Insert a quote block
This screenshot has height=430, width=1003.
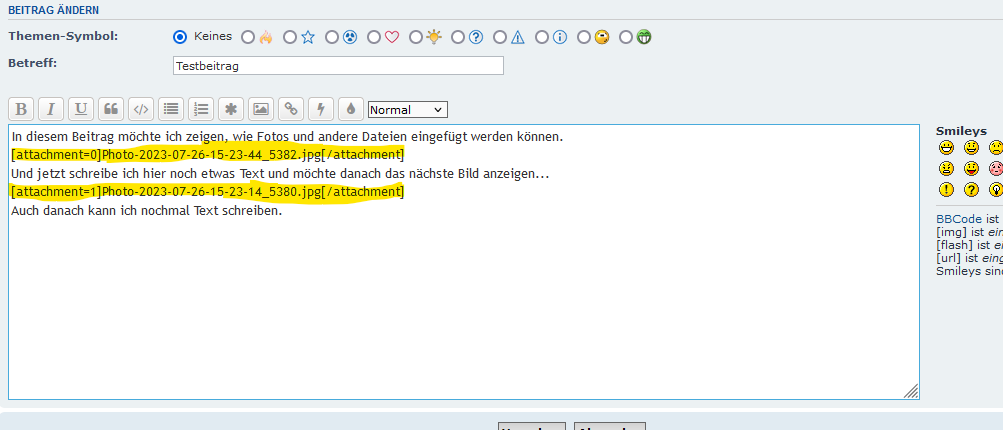[x=111, y=109]
